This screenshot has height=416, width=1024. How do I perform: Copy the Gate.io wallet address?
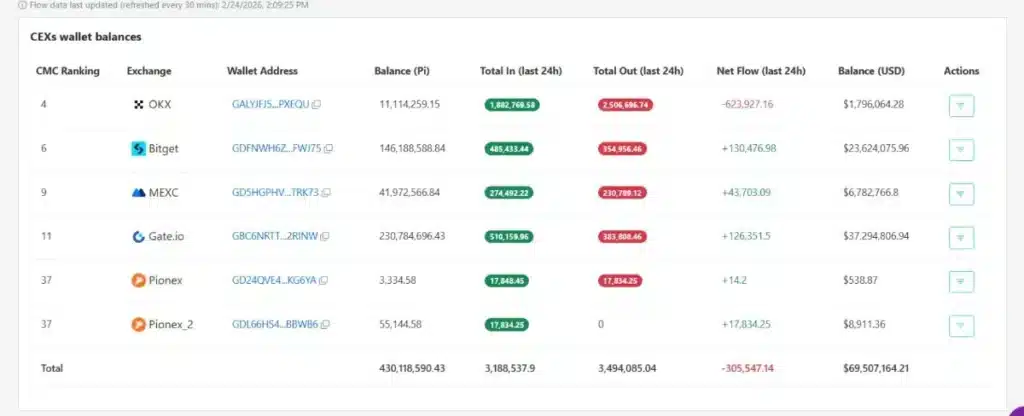(325, 236)
